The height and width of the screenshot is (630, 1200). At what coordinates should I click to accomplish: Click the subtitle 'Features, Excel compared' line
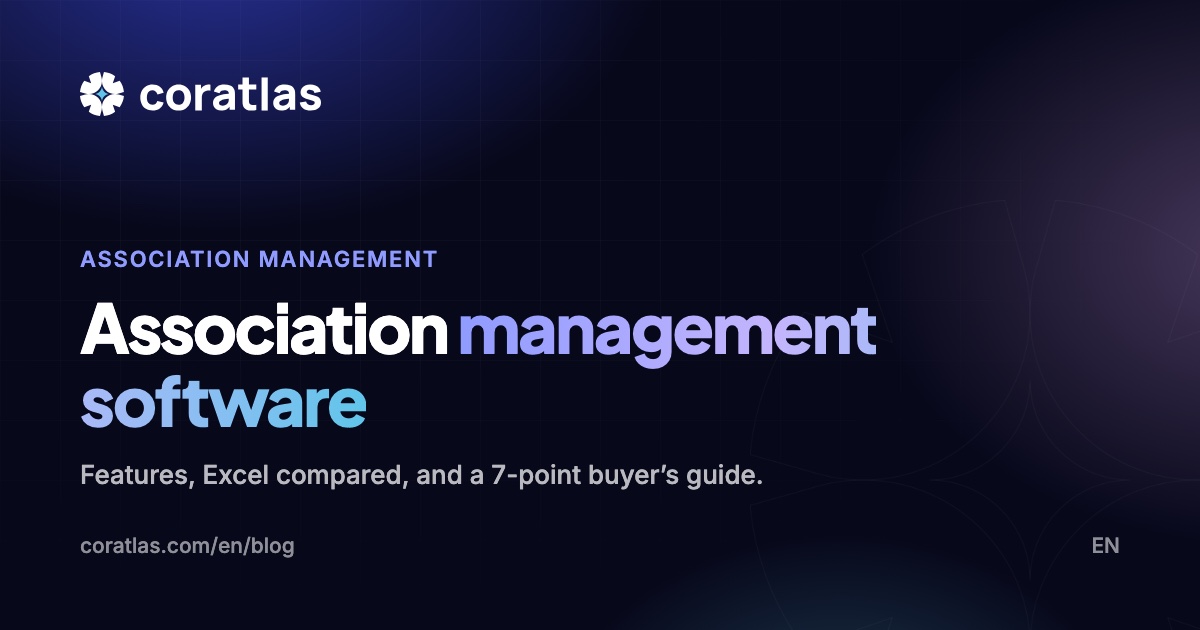point(421,476)
